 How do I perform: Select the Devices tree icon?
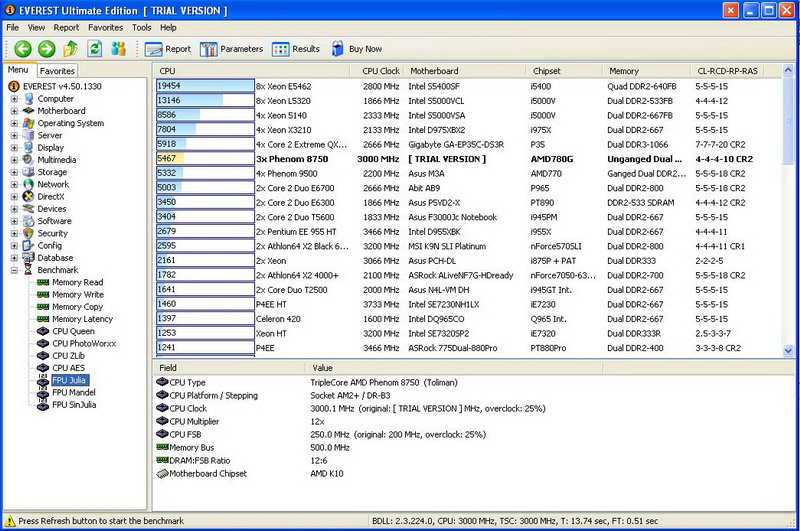pyautogui.click(x=29, y=209)
